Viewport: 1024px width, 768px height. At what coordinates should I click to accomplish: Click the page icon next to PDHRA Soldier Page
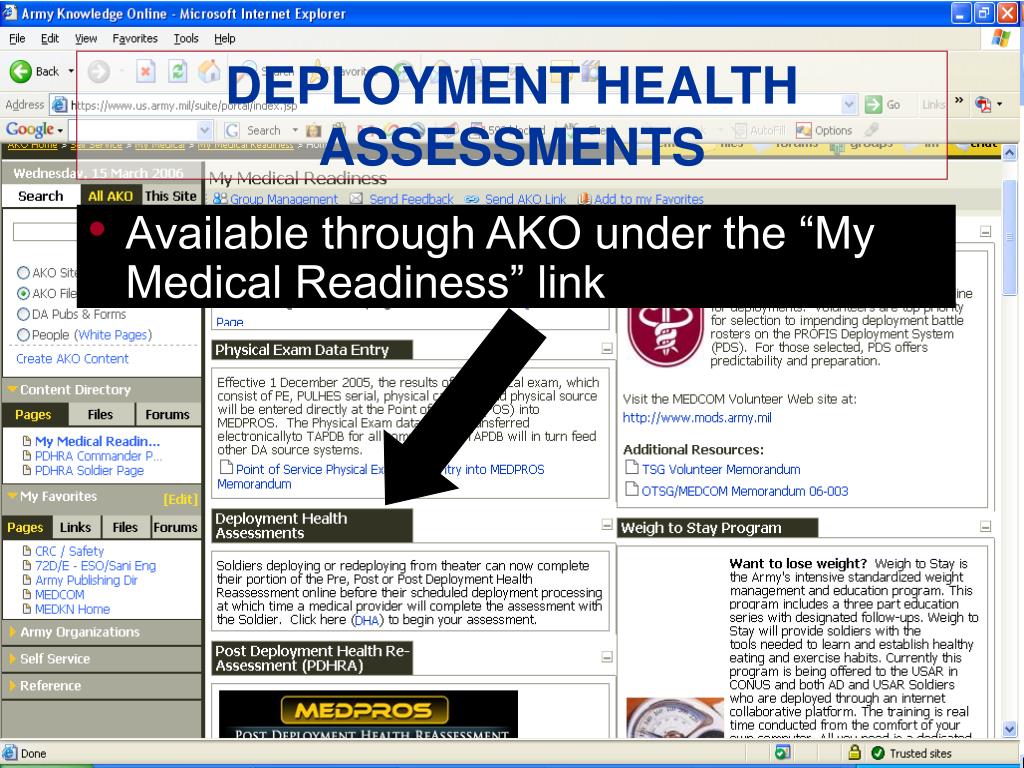coord(27,470)
